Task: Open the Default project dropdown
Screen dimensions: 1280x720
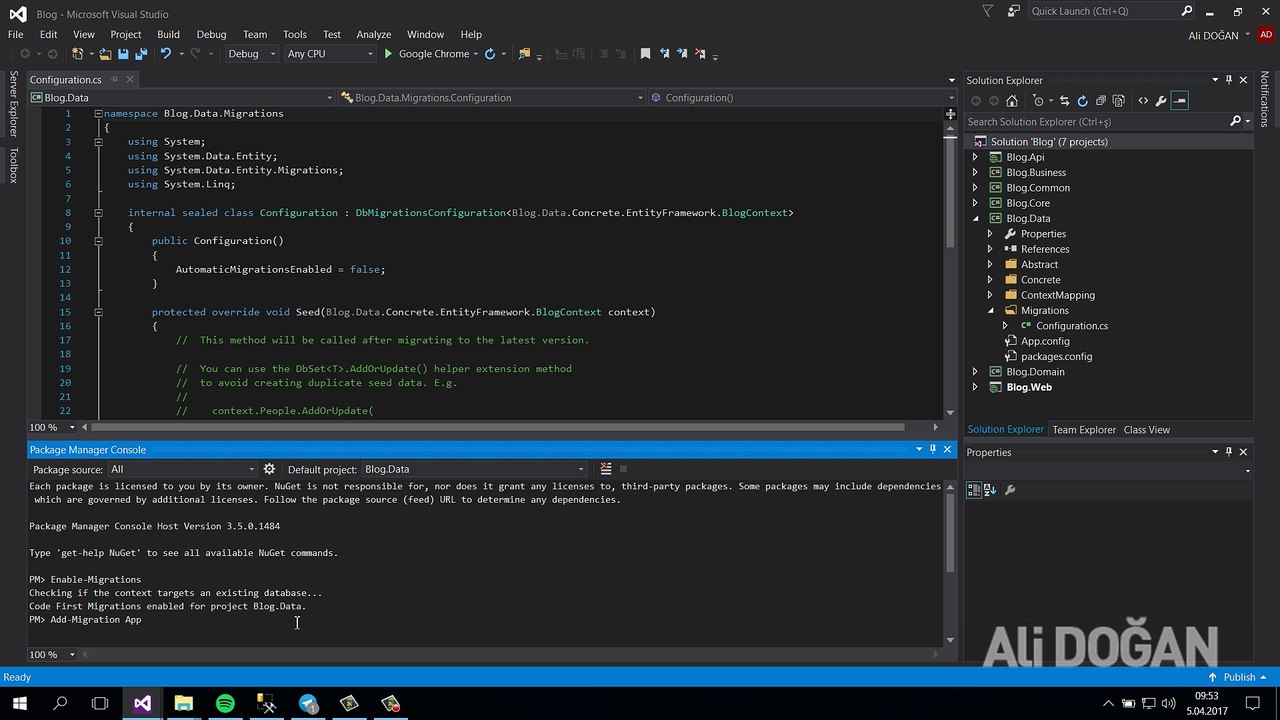Action: click(x=474, y=469)
